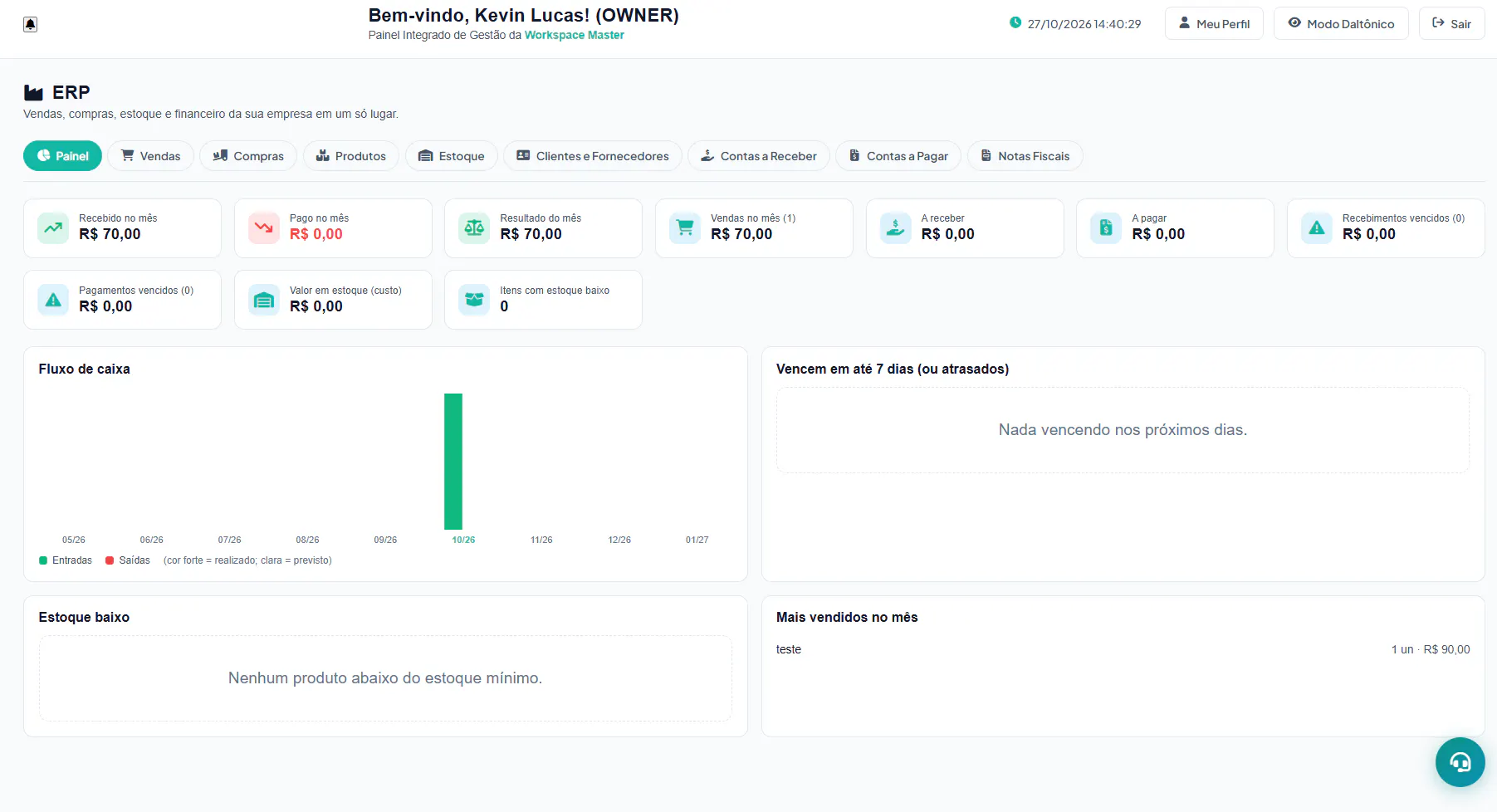Click the Nada vencendo nos próximos dias message
Viewport: 1497px width, 812px height.
tap(1123, 430)
